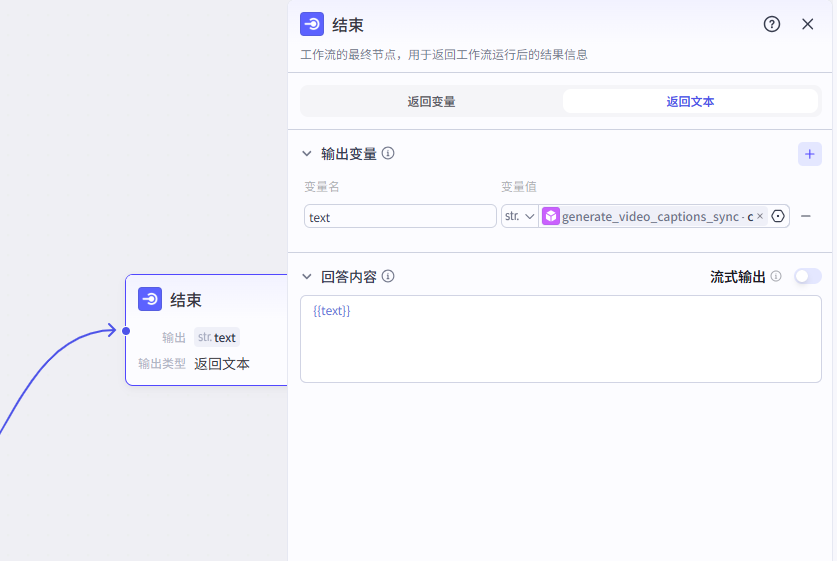The height and width of the screenshot is (561, 837).
Task: Select the 返回文本 tab
Action: (x=690, y=101)
